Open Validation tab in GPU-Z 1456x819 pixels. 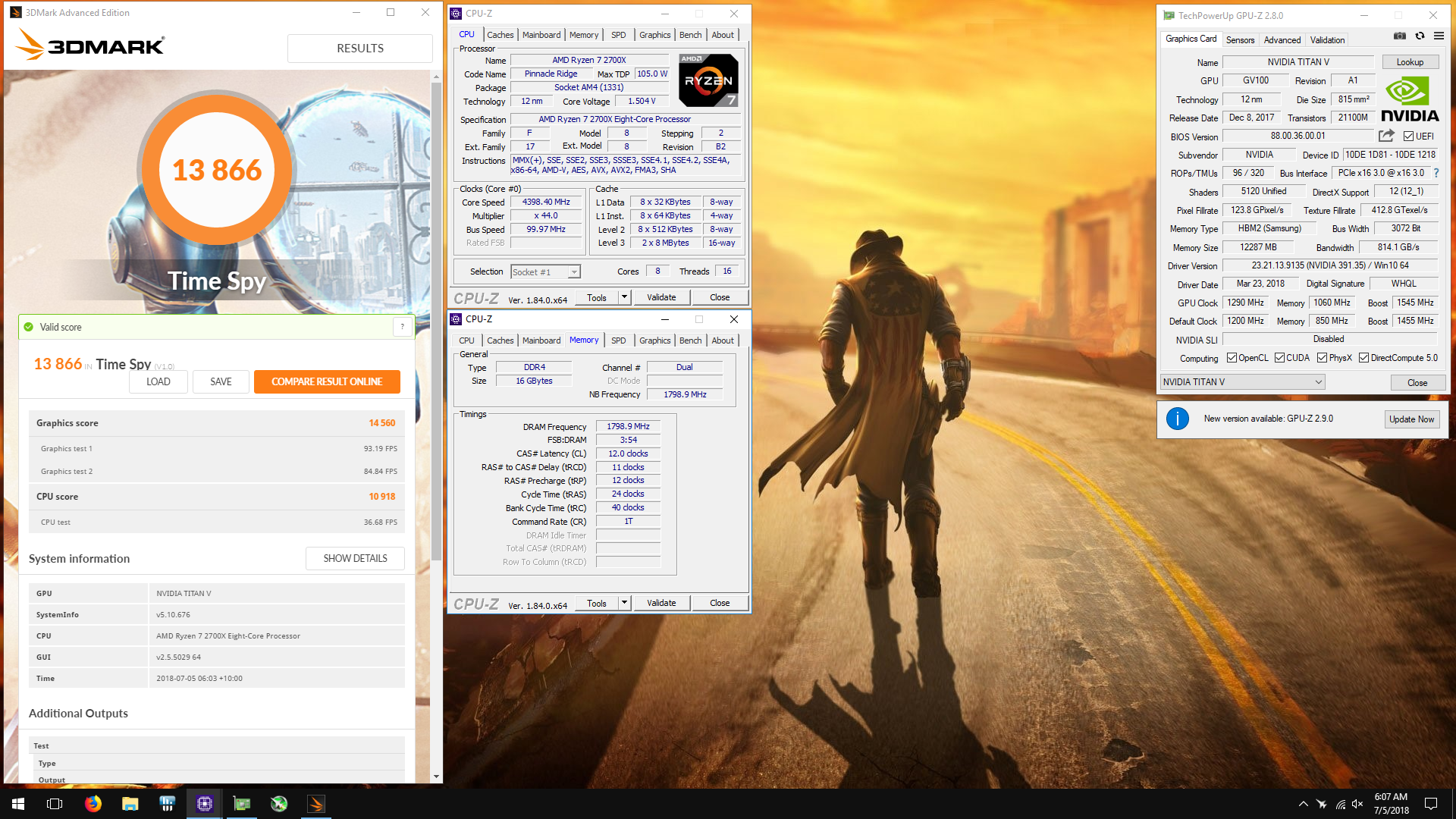[x=1327, y=40]
